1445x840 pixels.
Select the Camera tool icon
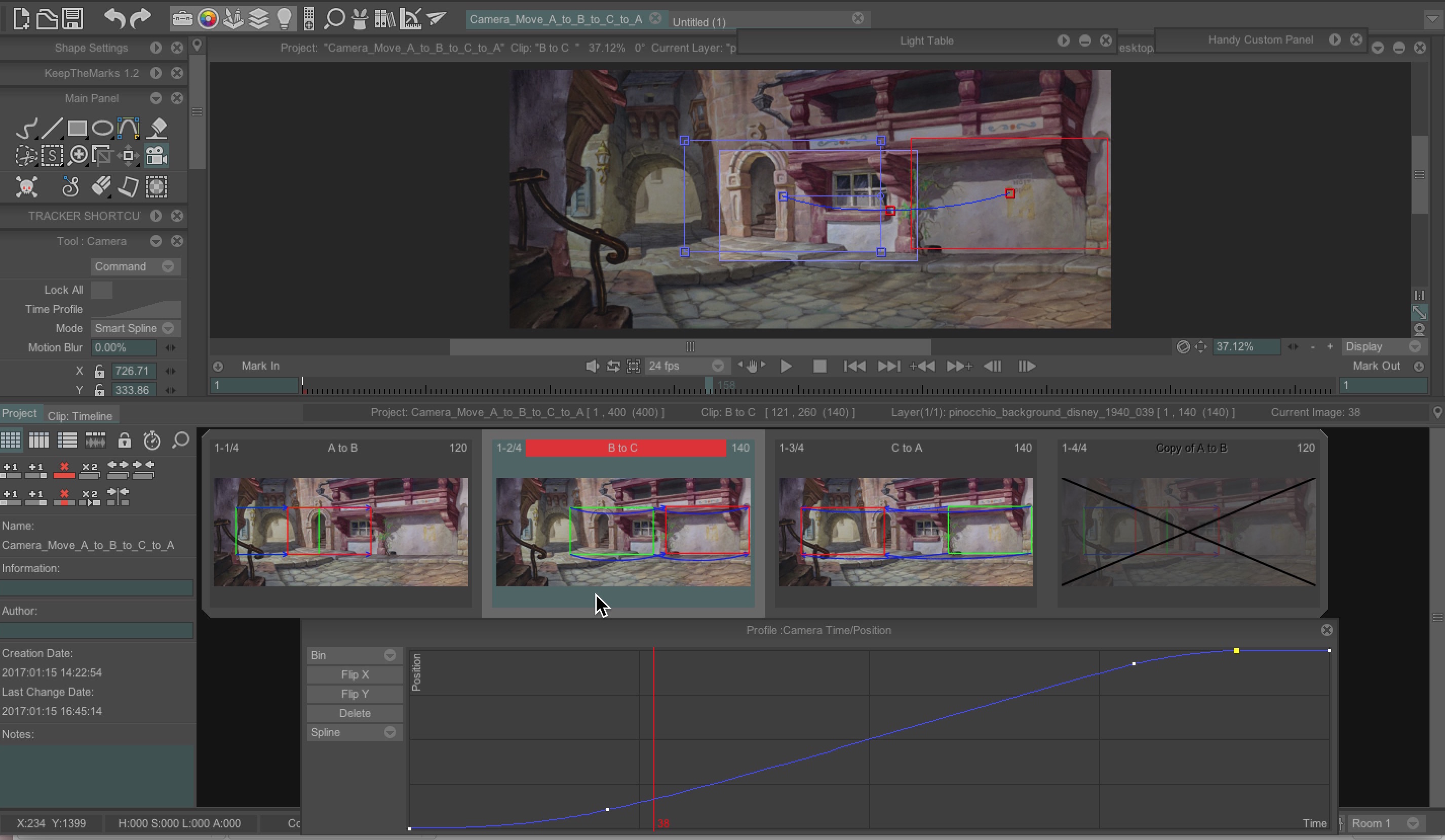coord(156,155)
